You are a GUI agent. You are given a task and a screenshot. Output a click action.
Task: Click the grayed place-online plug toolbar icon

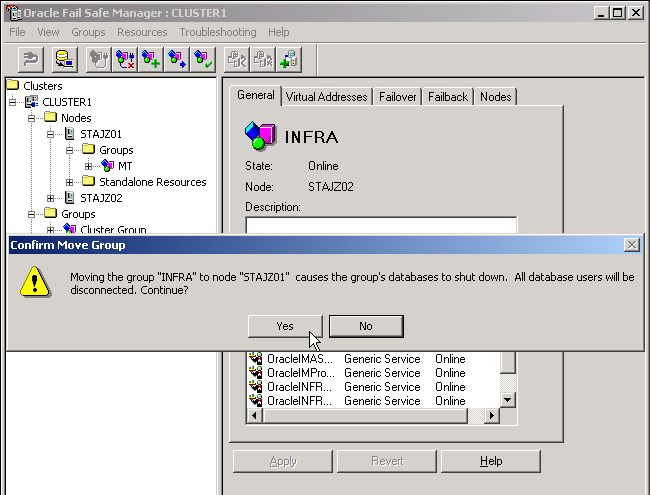pos(99,59)
